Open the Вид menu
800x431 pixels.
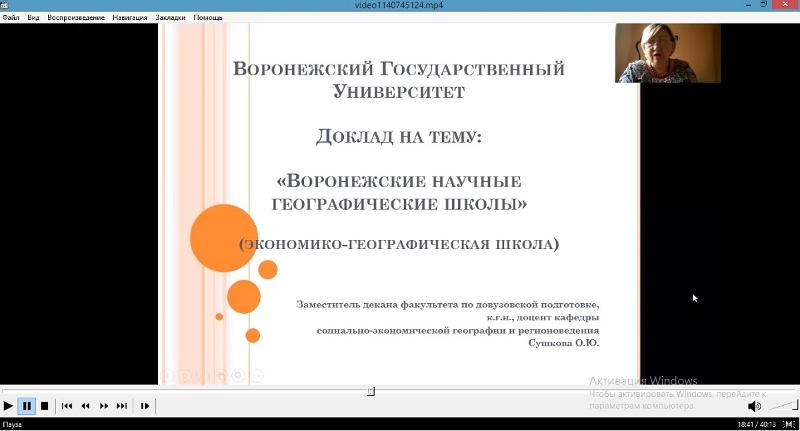33,17
